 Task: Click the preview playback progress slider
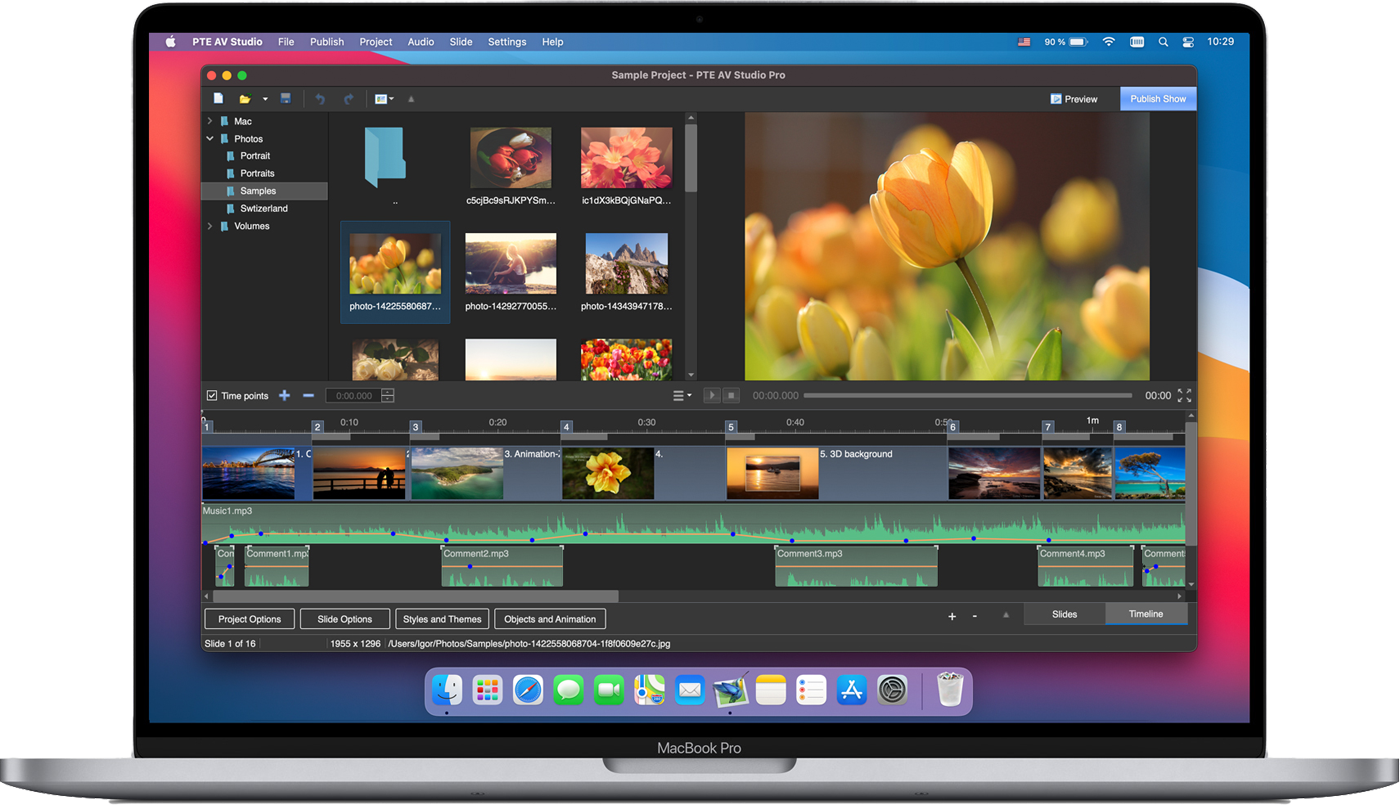click(x=968, y=396)
